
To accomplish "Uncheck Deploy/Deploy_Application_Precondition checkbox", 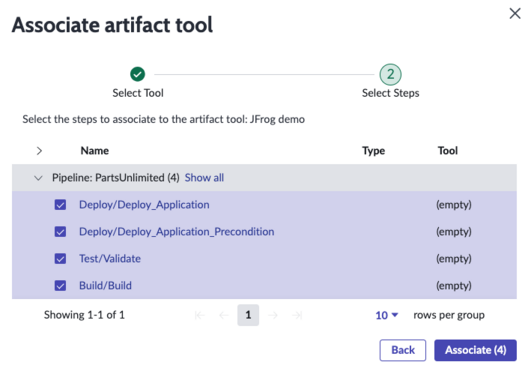I will pyautogui.click(x=60, y=232).
